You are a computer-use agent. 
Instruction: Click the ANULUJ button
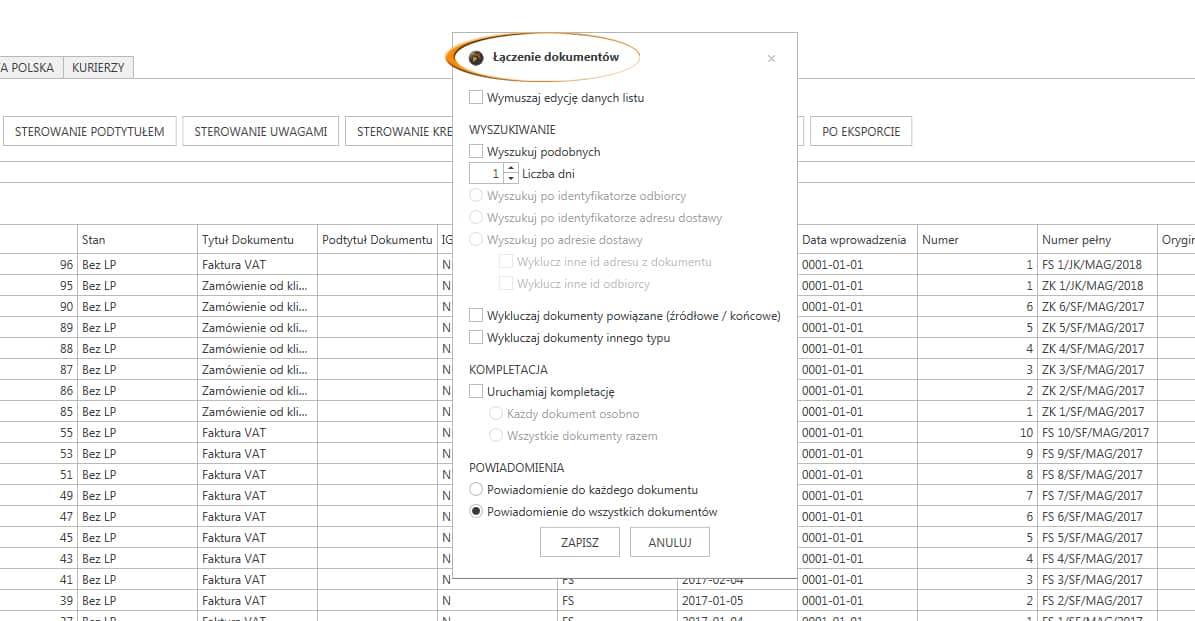click(670, 543)
